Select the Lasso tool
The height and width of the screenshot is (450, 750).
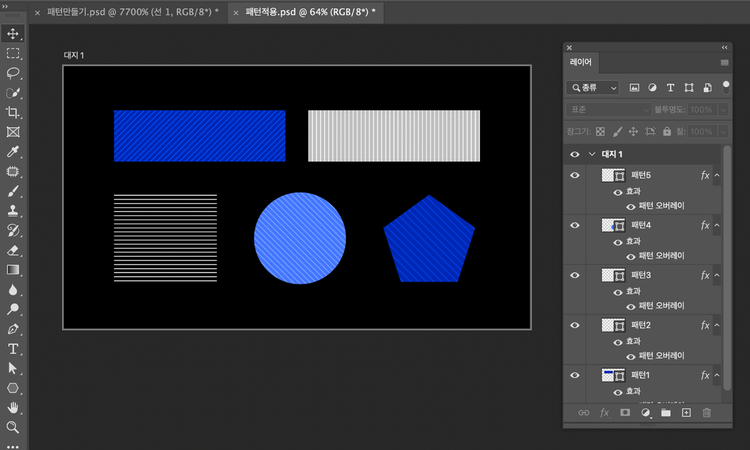point(14,73)
